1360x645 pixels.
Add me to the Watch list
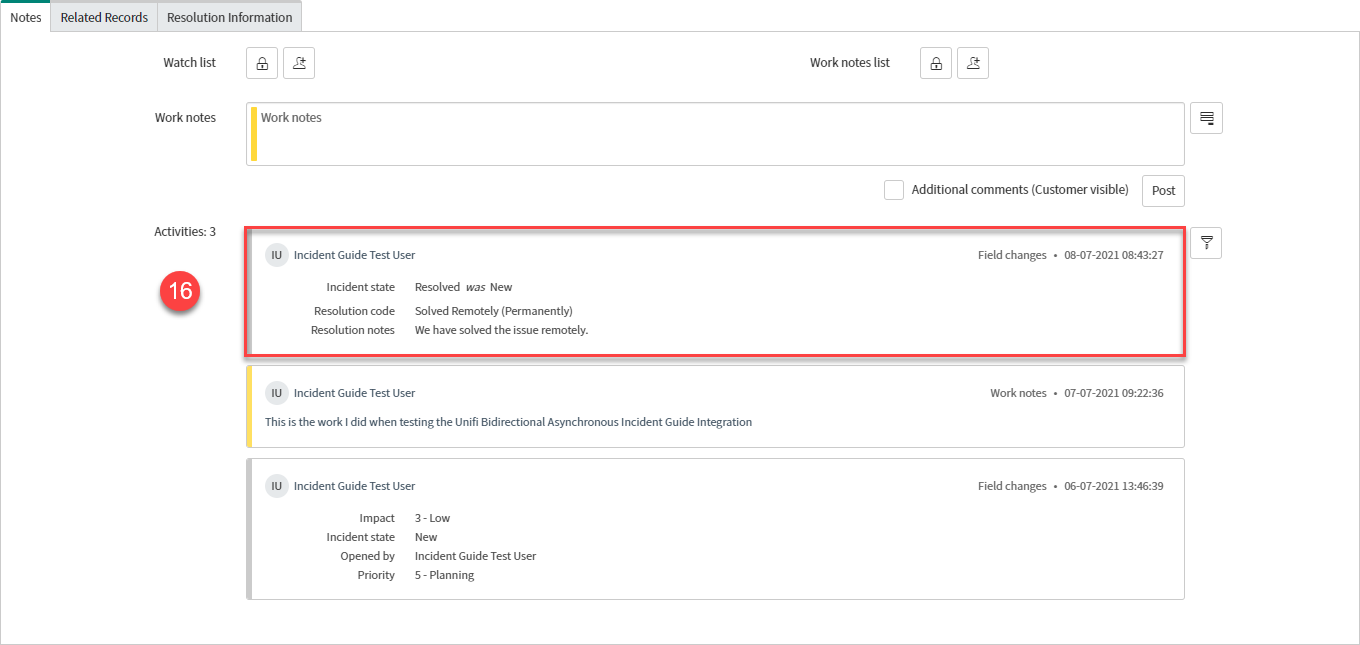[299, 63]
